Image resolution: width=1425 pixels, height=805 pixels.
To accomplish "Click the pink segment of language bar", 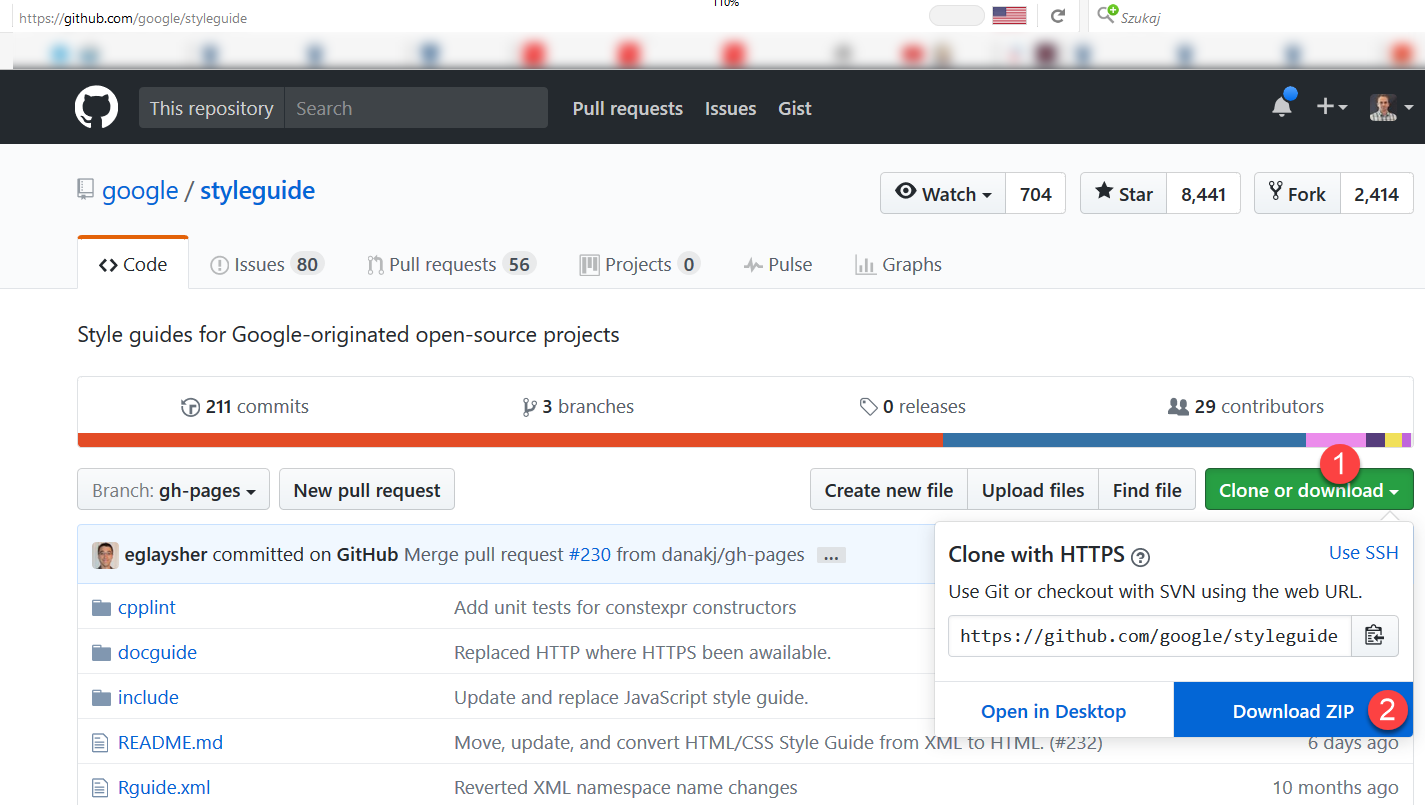I will pos(1335,440).
